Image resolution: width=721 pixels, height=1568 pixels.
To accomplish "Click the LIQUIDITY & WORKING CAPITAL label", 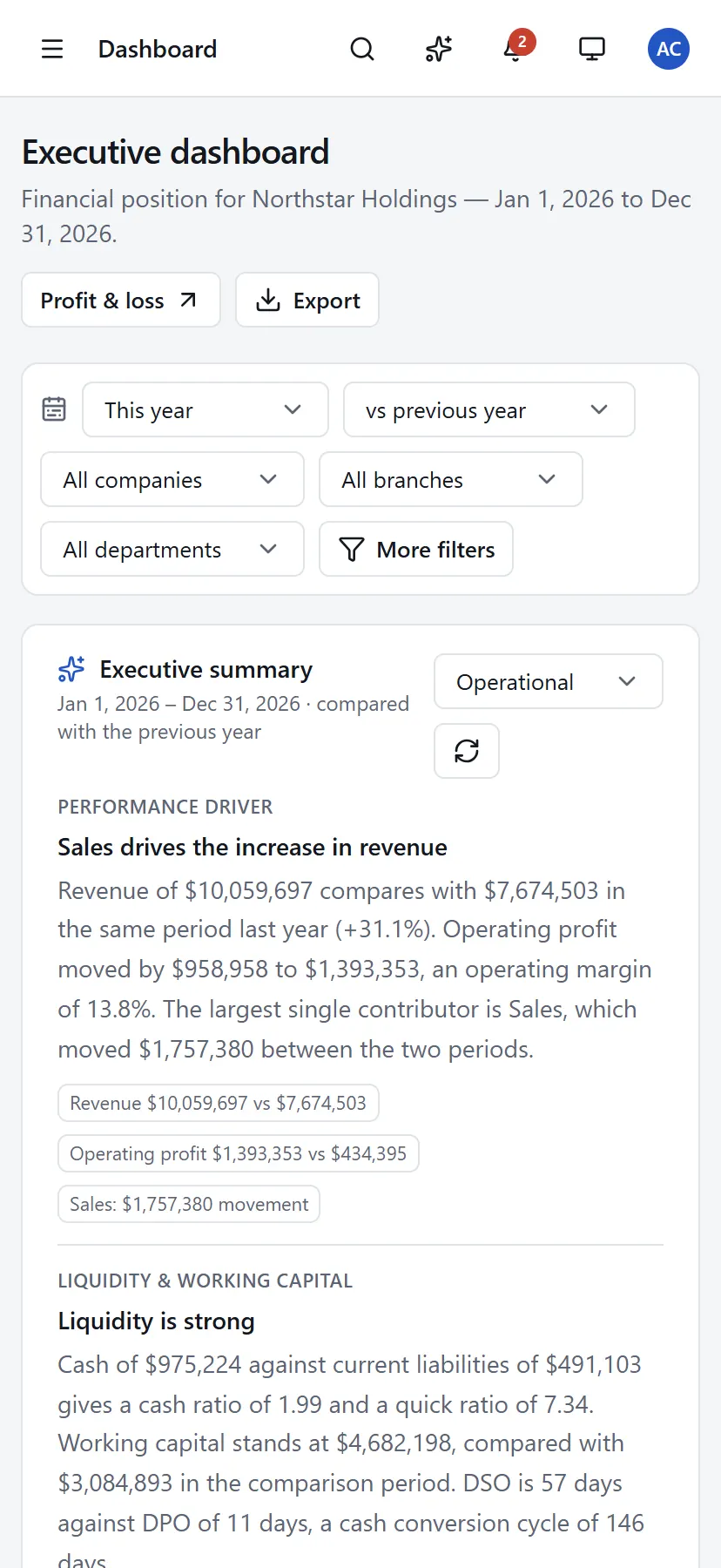I will coord(206,1281).
